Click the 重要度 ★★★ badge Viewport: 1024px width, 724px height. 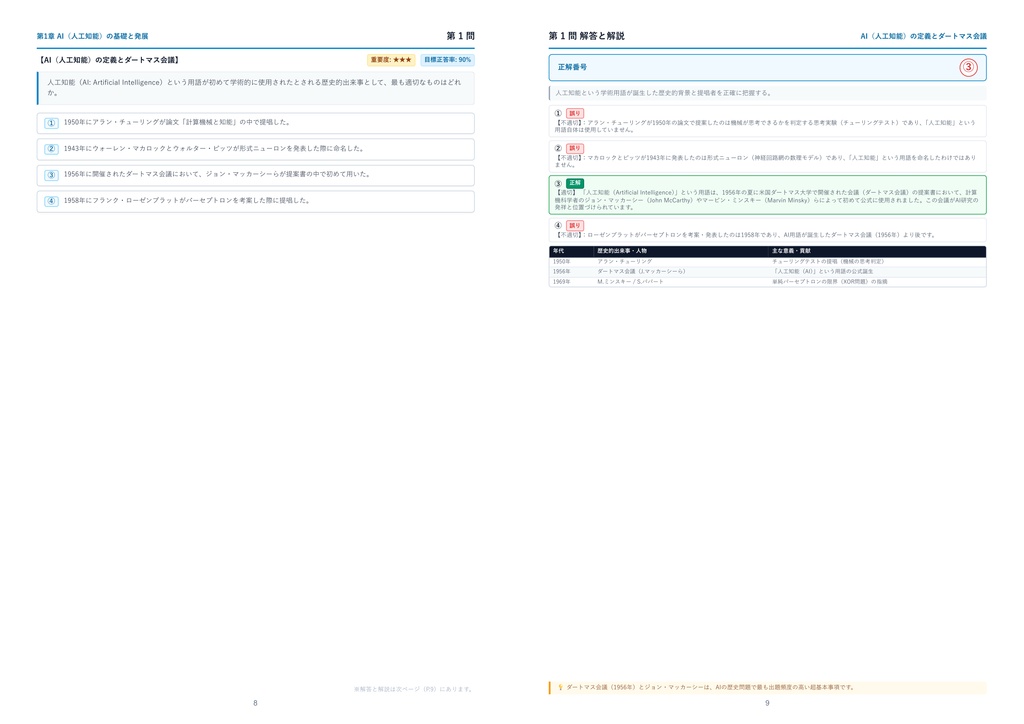391,60
